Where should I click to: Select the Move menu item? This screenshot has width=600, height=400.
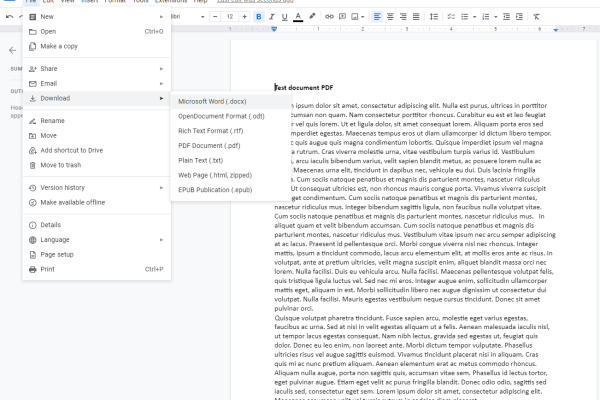click(96, 136)
